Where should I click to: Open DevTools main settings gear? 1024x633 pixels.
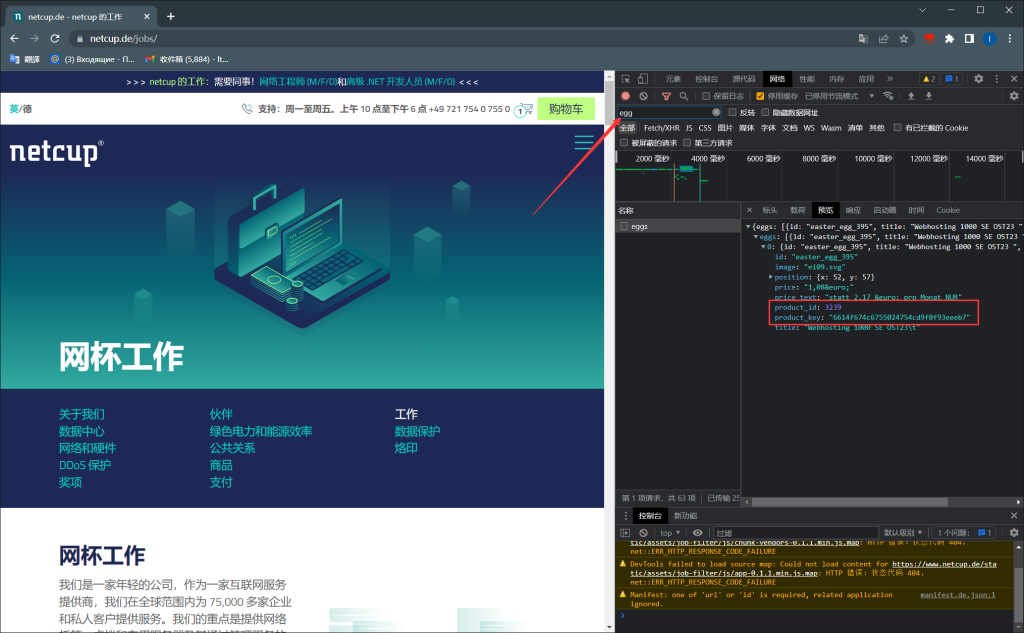[978, 79]
